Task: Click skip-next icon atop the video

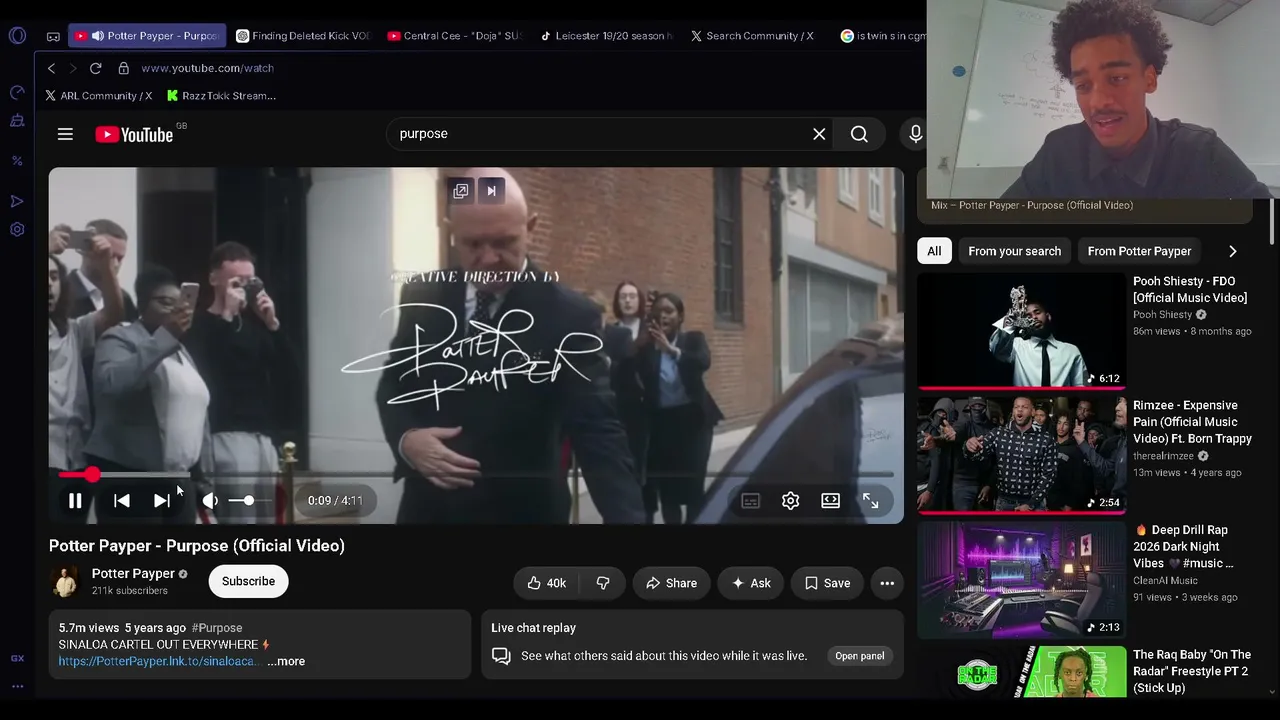Action: (491, 191)
